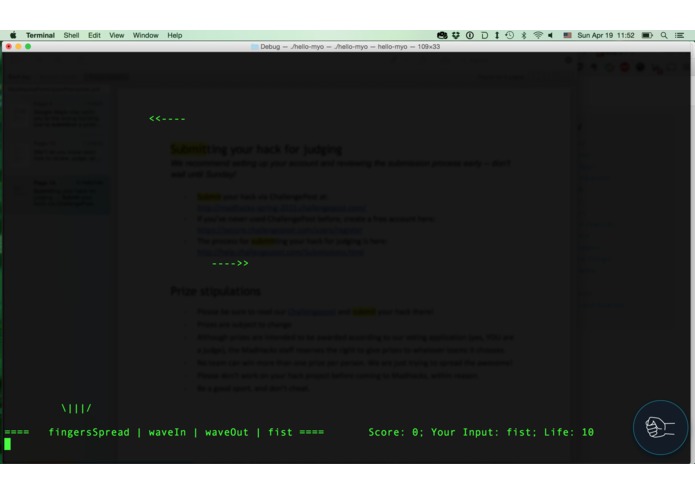Click the '\|||/' fingers spread symbol
This screenshot has height=494, width=695.
pos(76,408)
